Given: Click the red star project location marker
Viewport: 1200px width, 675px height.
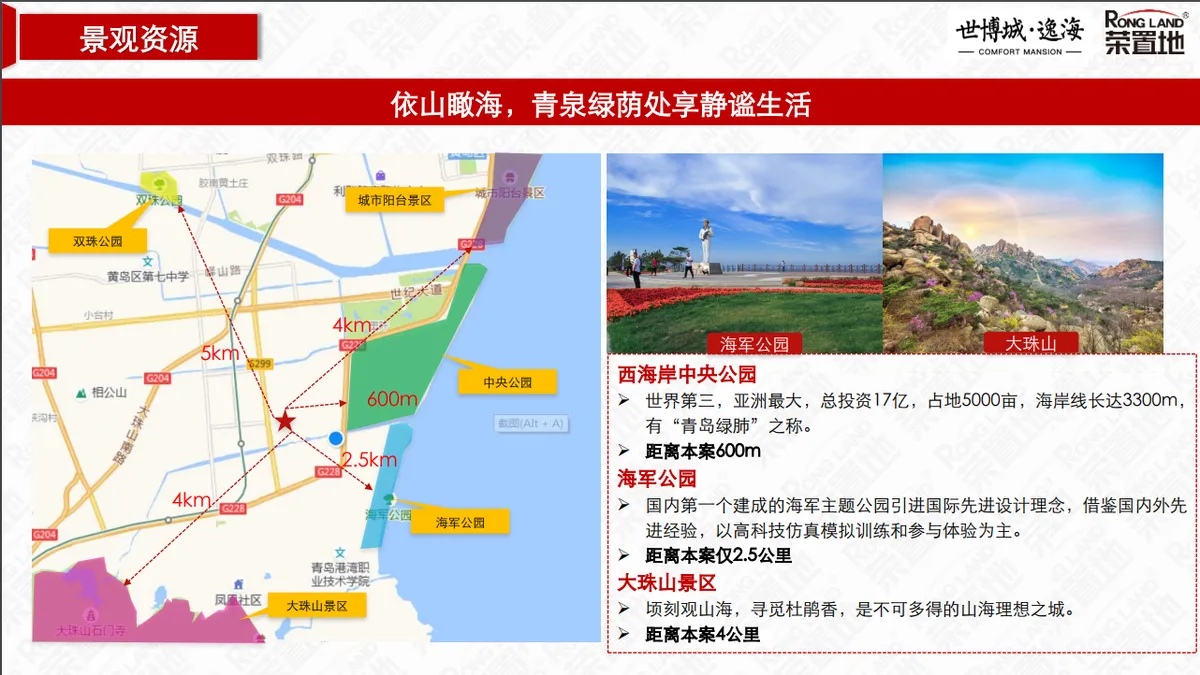Looking at the screenshot, I should (x=286, y=421).
